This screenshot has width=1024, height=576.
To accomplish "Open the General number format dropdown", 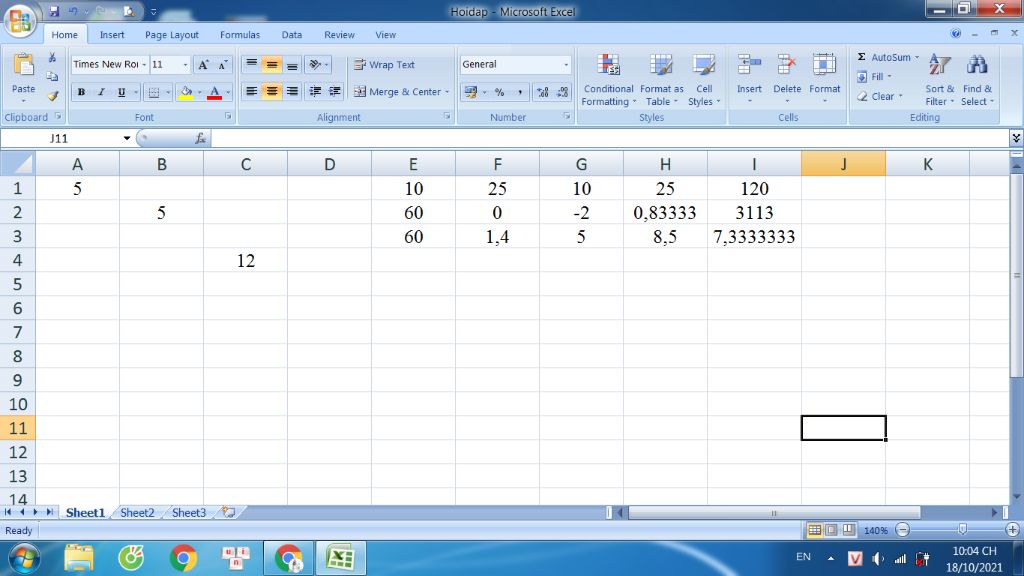I will [x=566, y=65].
